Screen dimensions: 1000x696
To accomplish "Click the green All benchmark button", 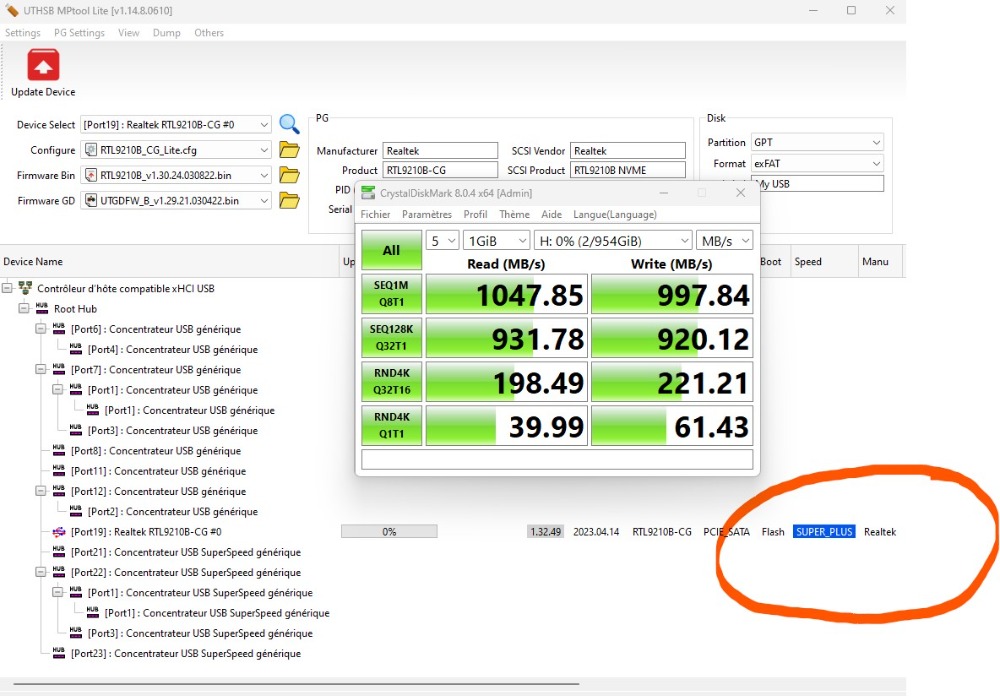I will 391,251.
